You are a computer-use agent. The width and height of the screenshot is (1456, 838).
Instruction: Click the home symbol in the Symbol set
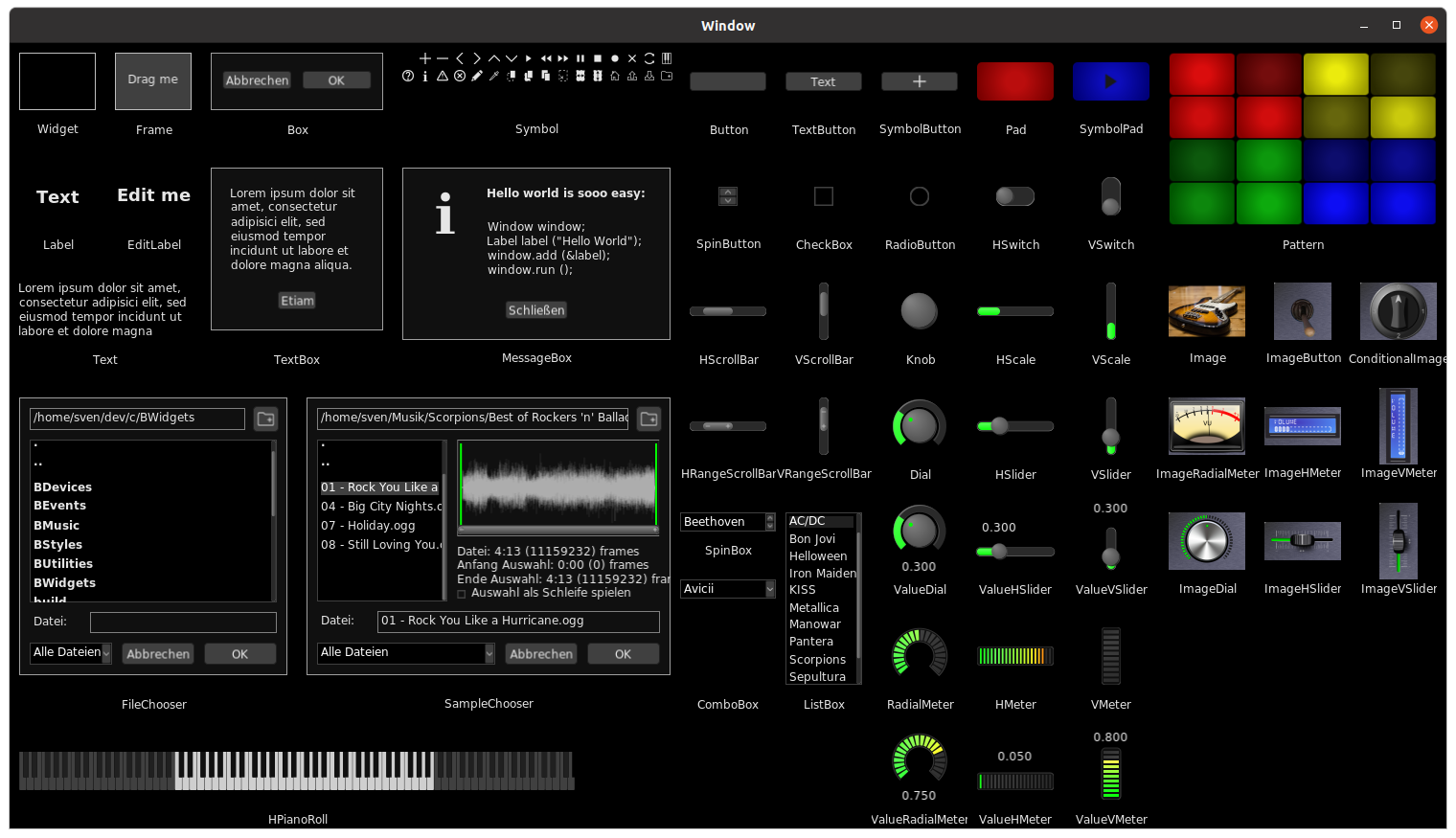(x=615, y=76)
